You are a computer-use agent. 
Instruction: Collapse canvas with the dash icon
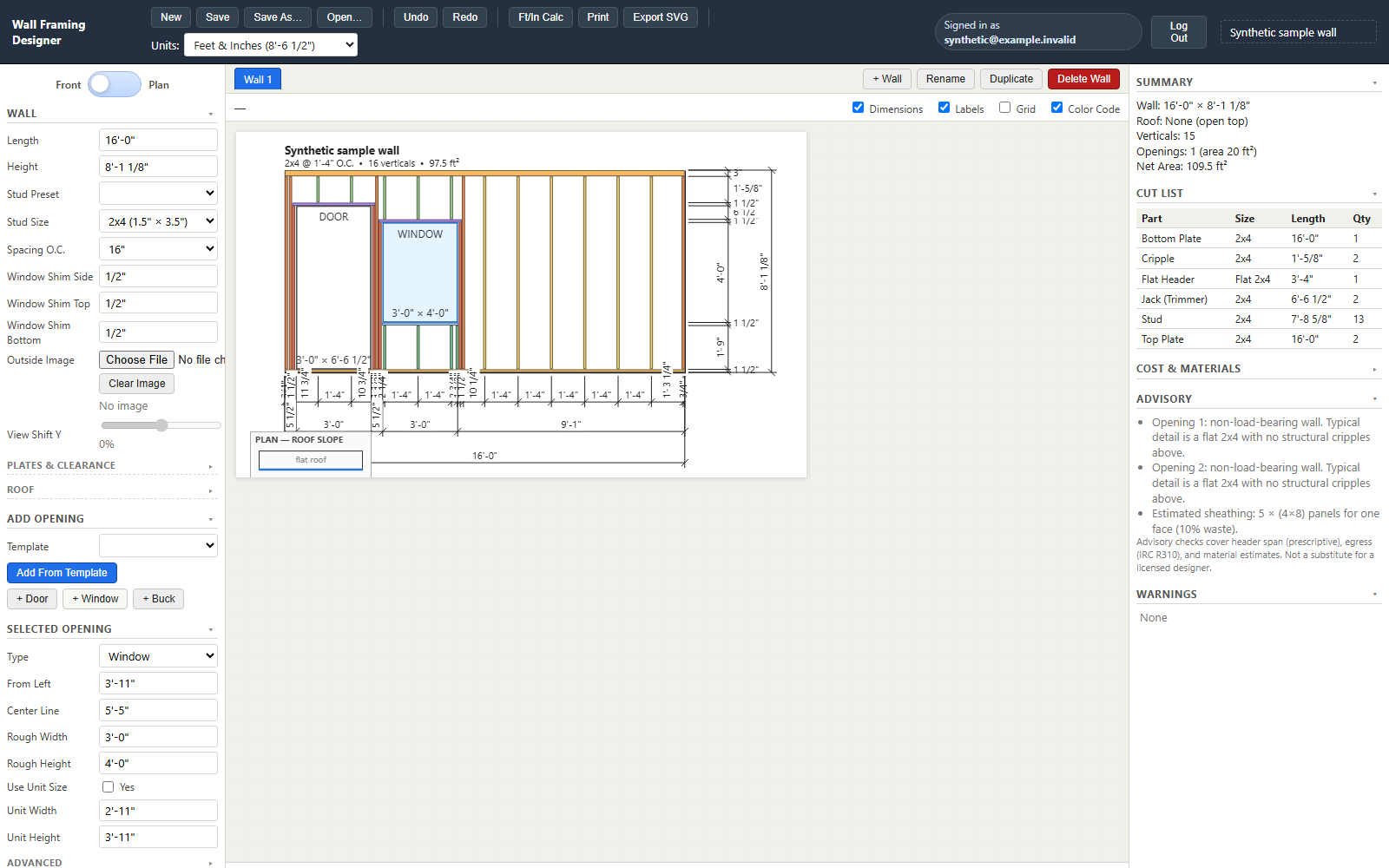[x=240, y=108]
